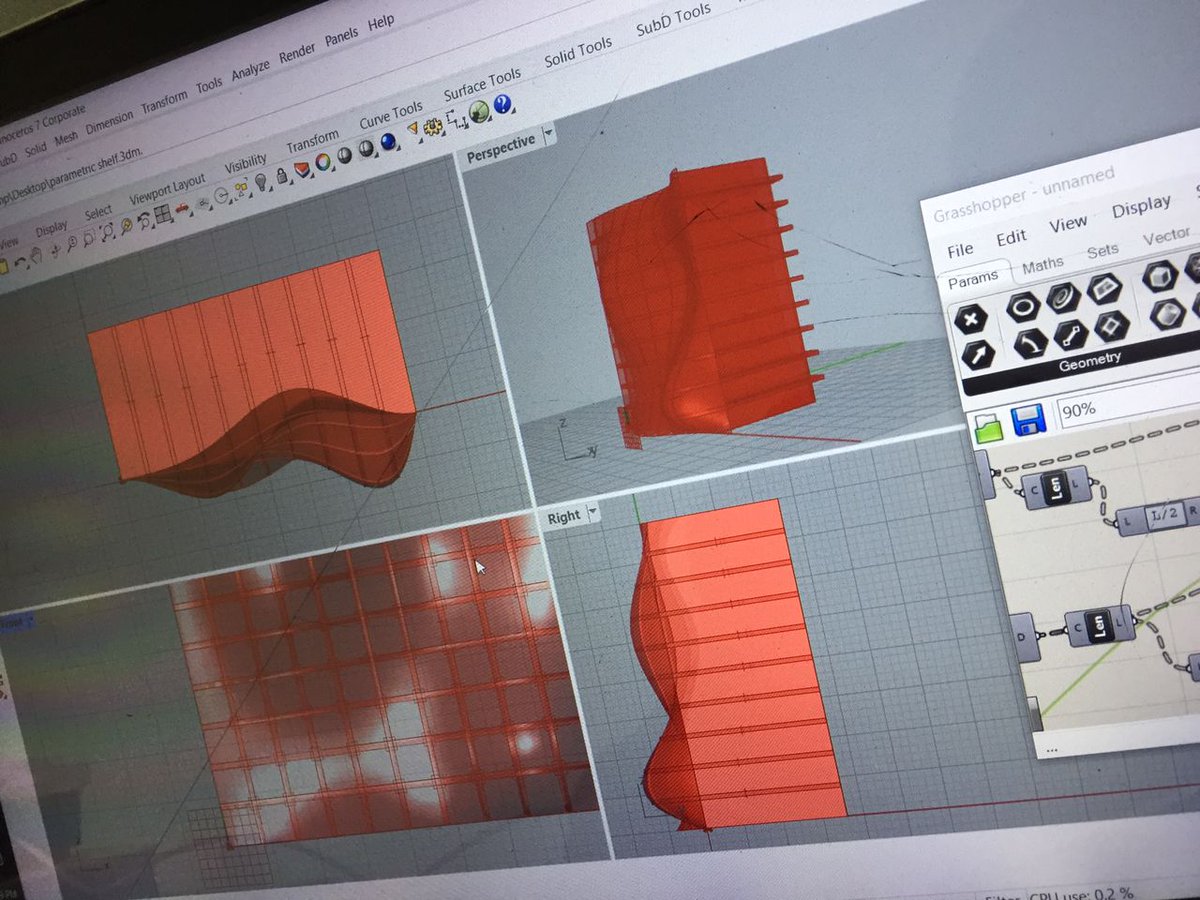Click the four-viewports layout icon
Screen dimensions: 1200x900
coord(162,212)
